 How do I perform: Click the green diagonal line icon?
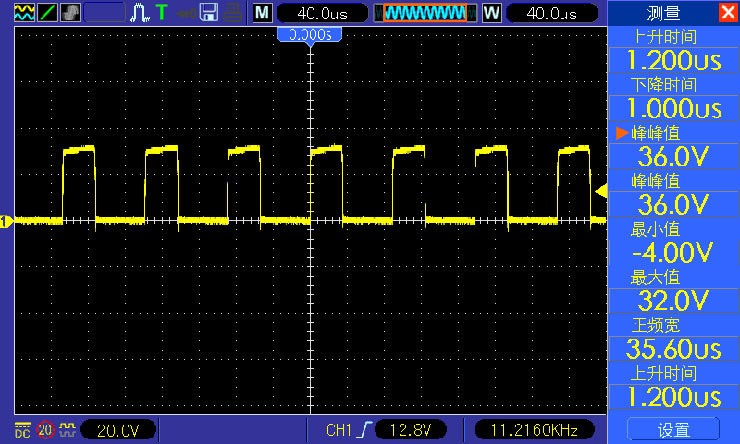tap(47, 12)
